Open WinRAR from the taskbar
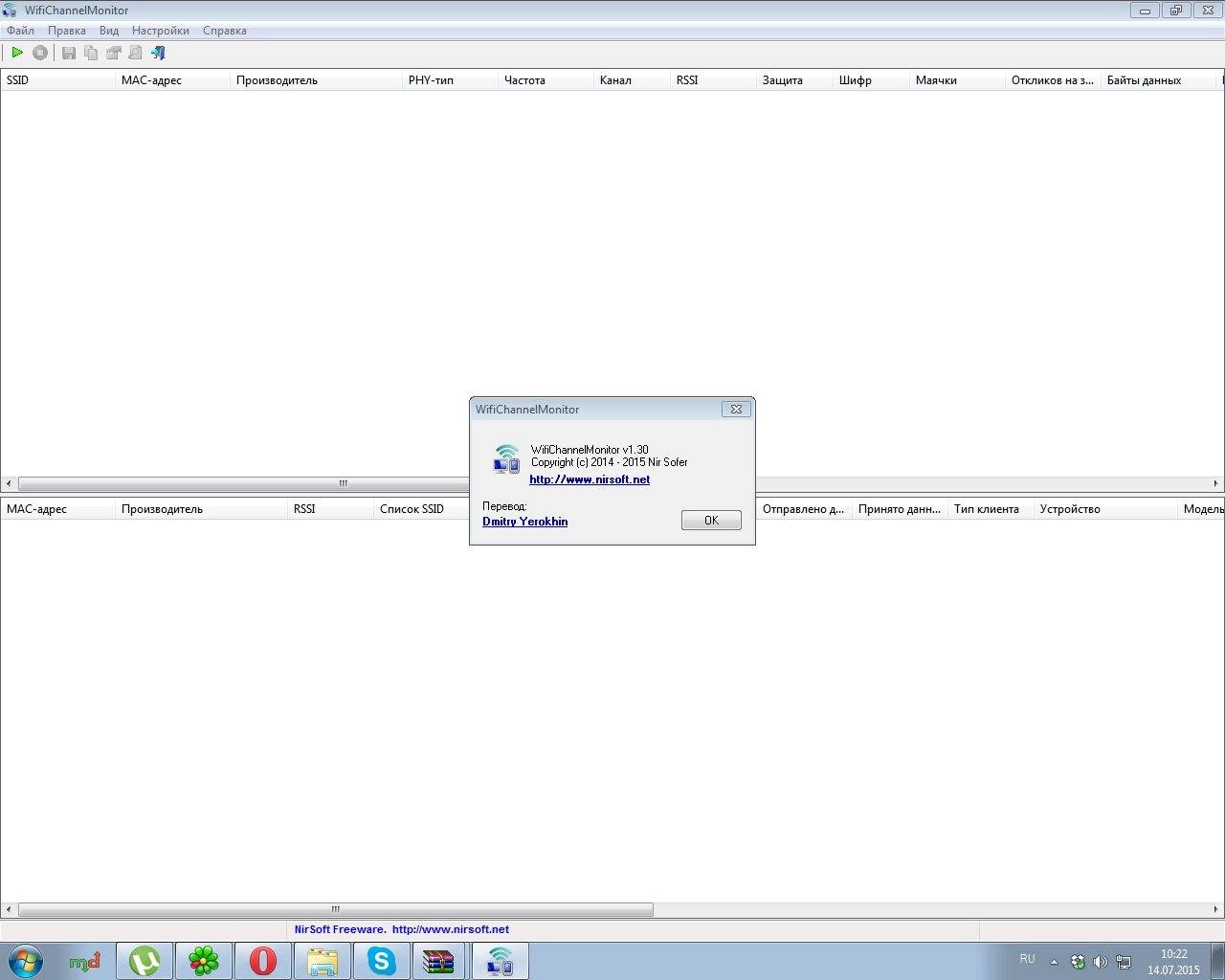This screenshot has height=980, width=1225. (x=439, y=961)
